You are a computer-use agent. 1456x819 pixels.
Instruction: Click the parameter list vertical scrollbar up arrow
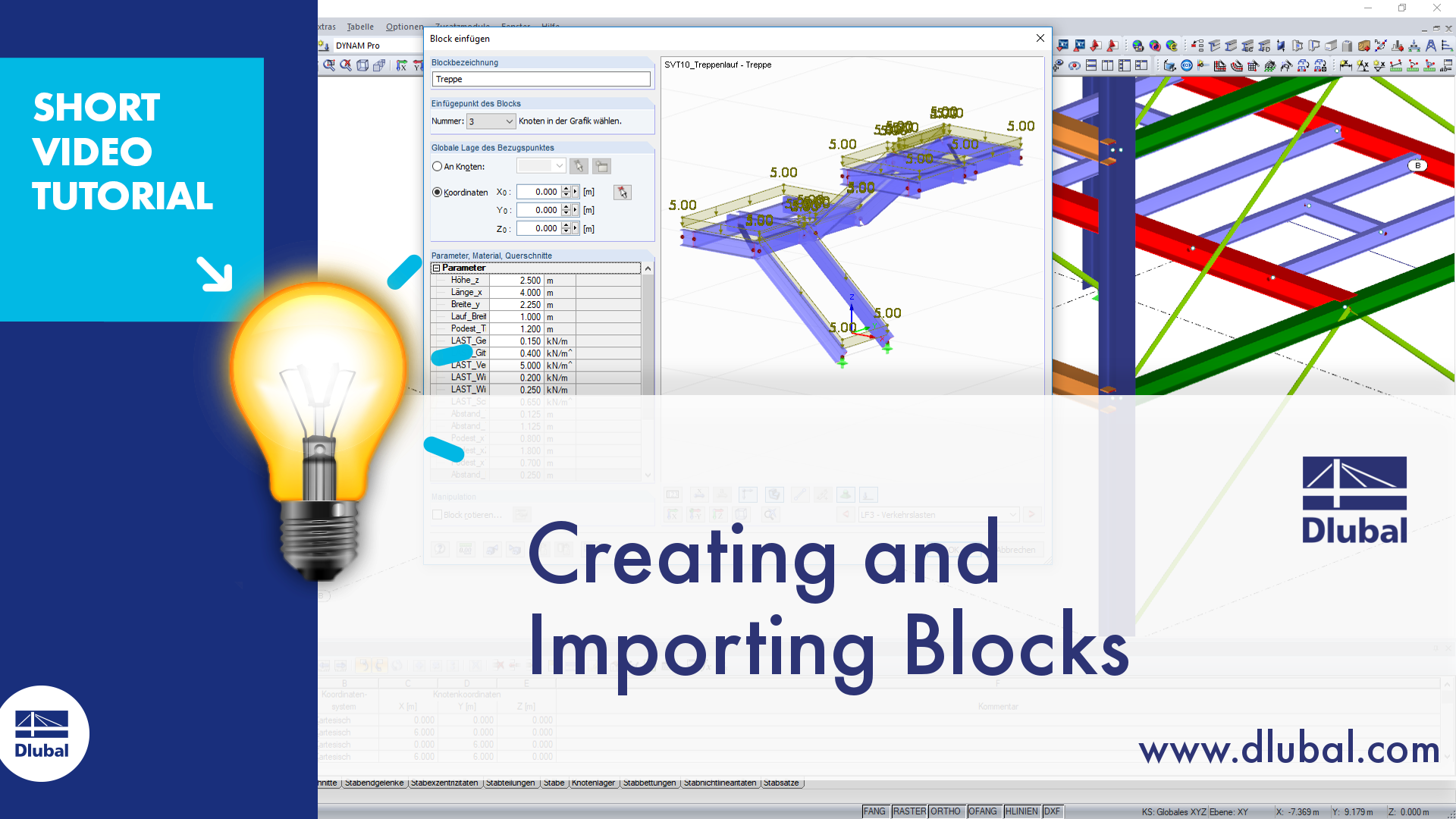[648, 268]
